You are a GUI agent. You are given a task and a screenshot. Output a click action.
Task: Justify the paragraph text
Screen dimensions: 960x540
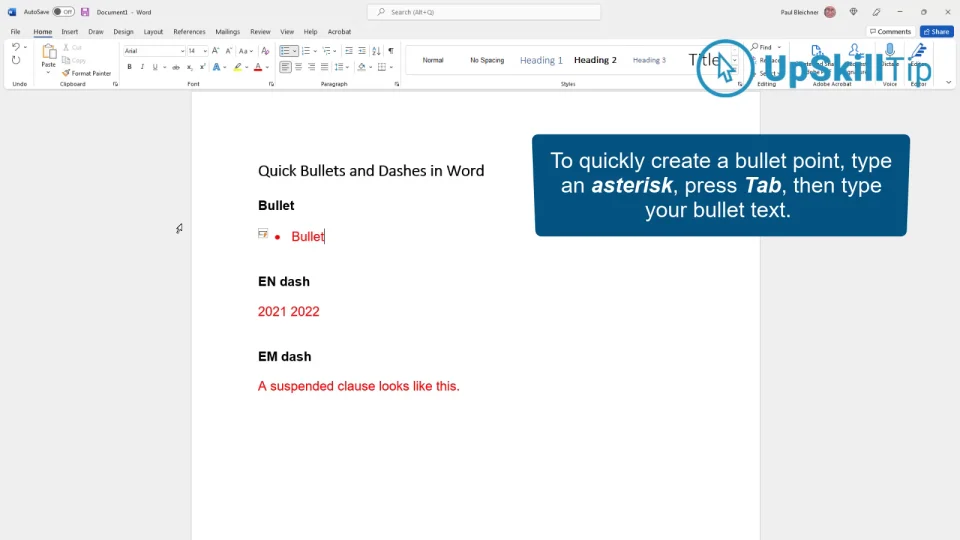tap(324, 67)
